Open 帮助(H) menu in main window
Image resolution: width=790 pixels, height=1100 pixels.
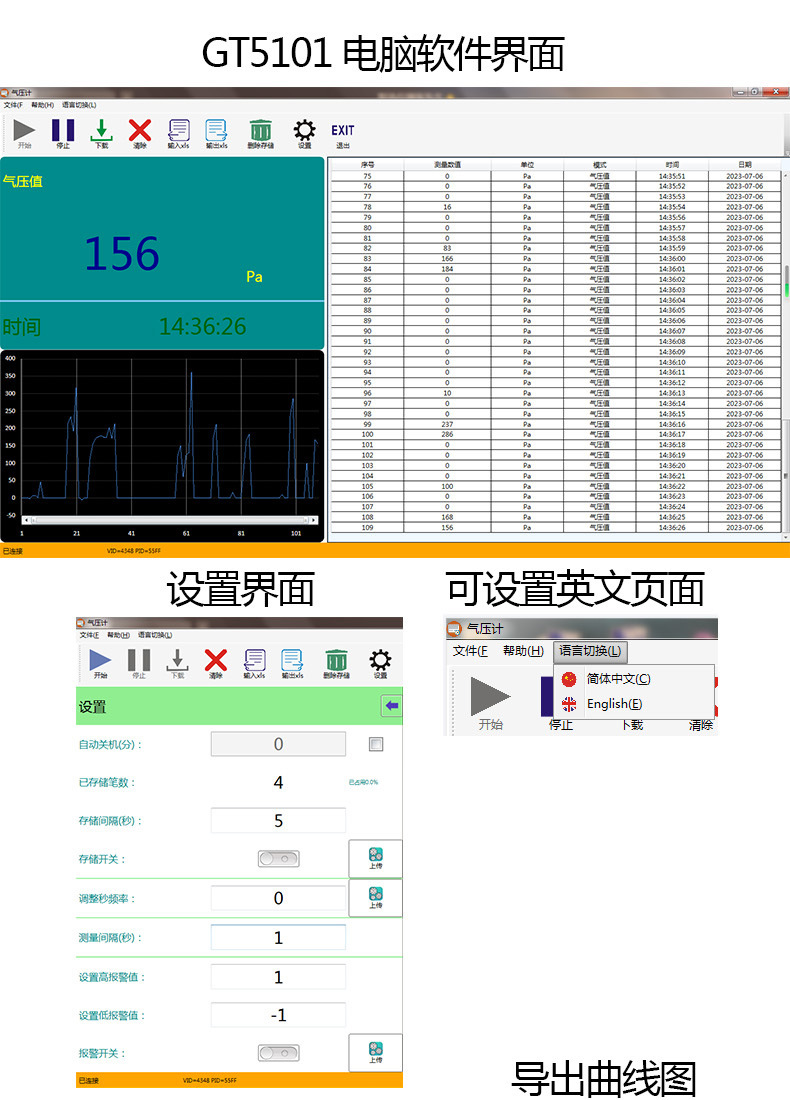(x=42, y=105)
